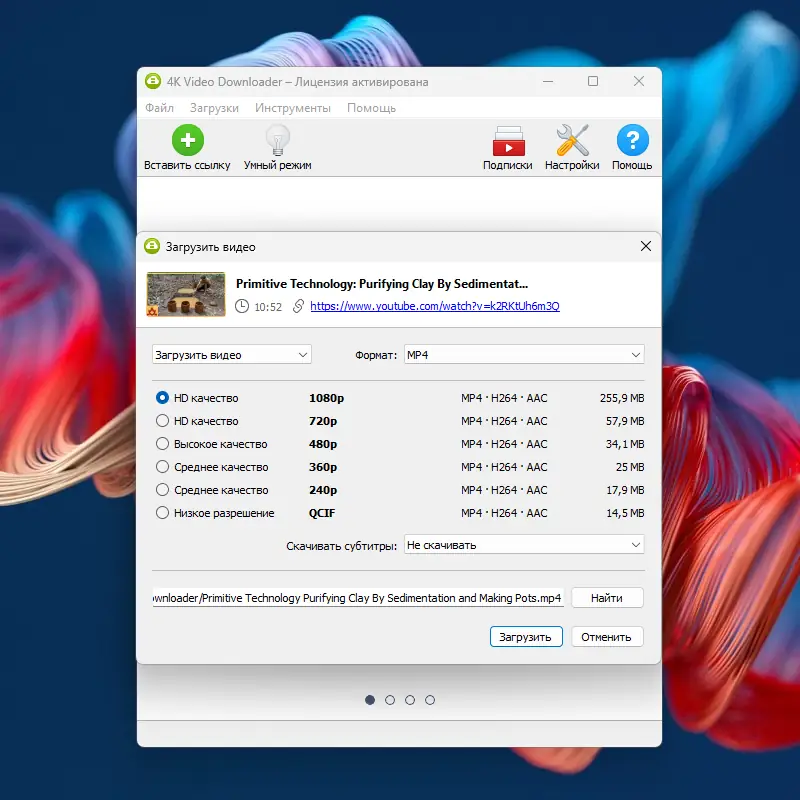Click the 17,9 MB size value
Screen dimensions: 800x800
point(625,490)
